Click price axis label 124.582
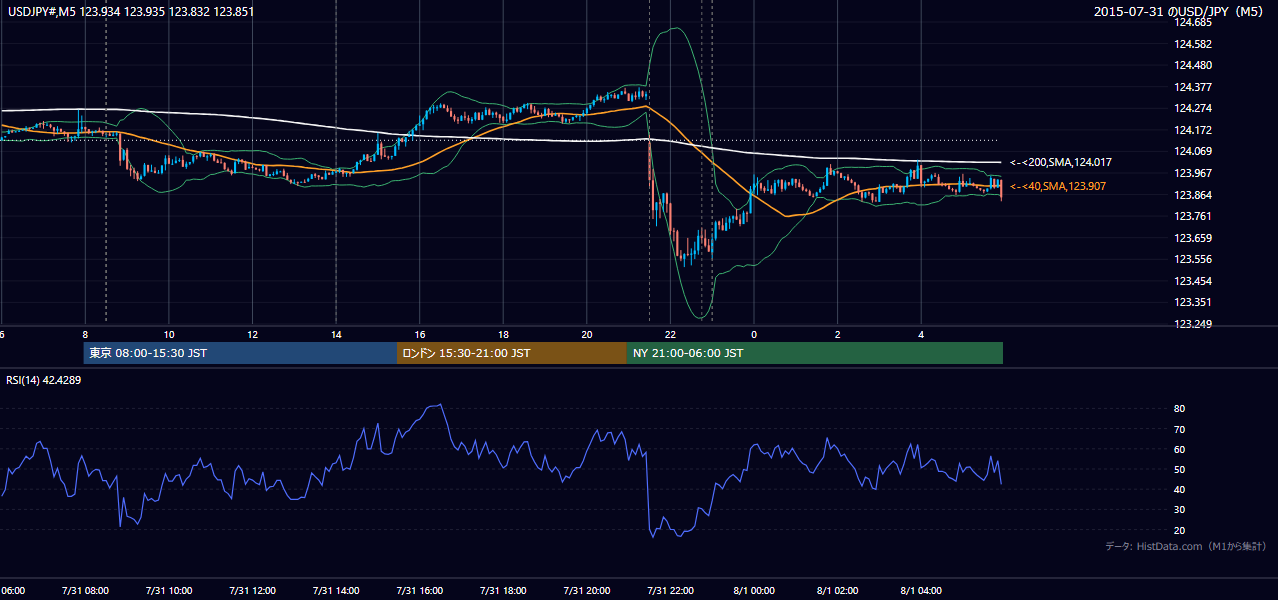 [1194, 44]
